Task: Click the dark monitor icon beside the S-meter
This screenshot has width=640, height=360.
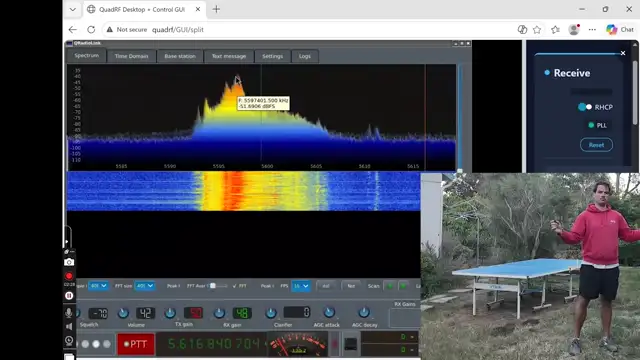Action: [351, 344]
